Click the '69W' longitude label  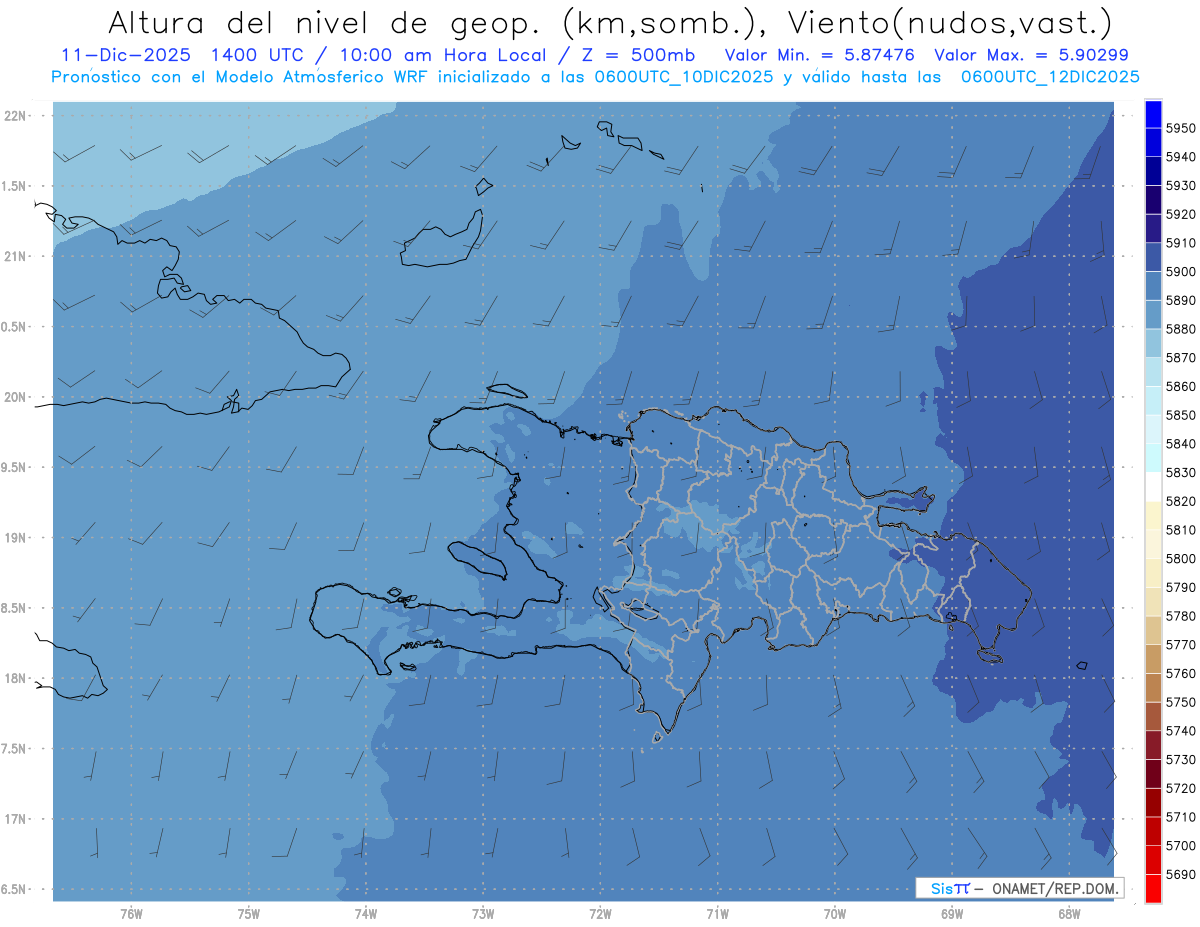952,914
